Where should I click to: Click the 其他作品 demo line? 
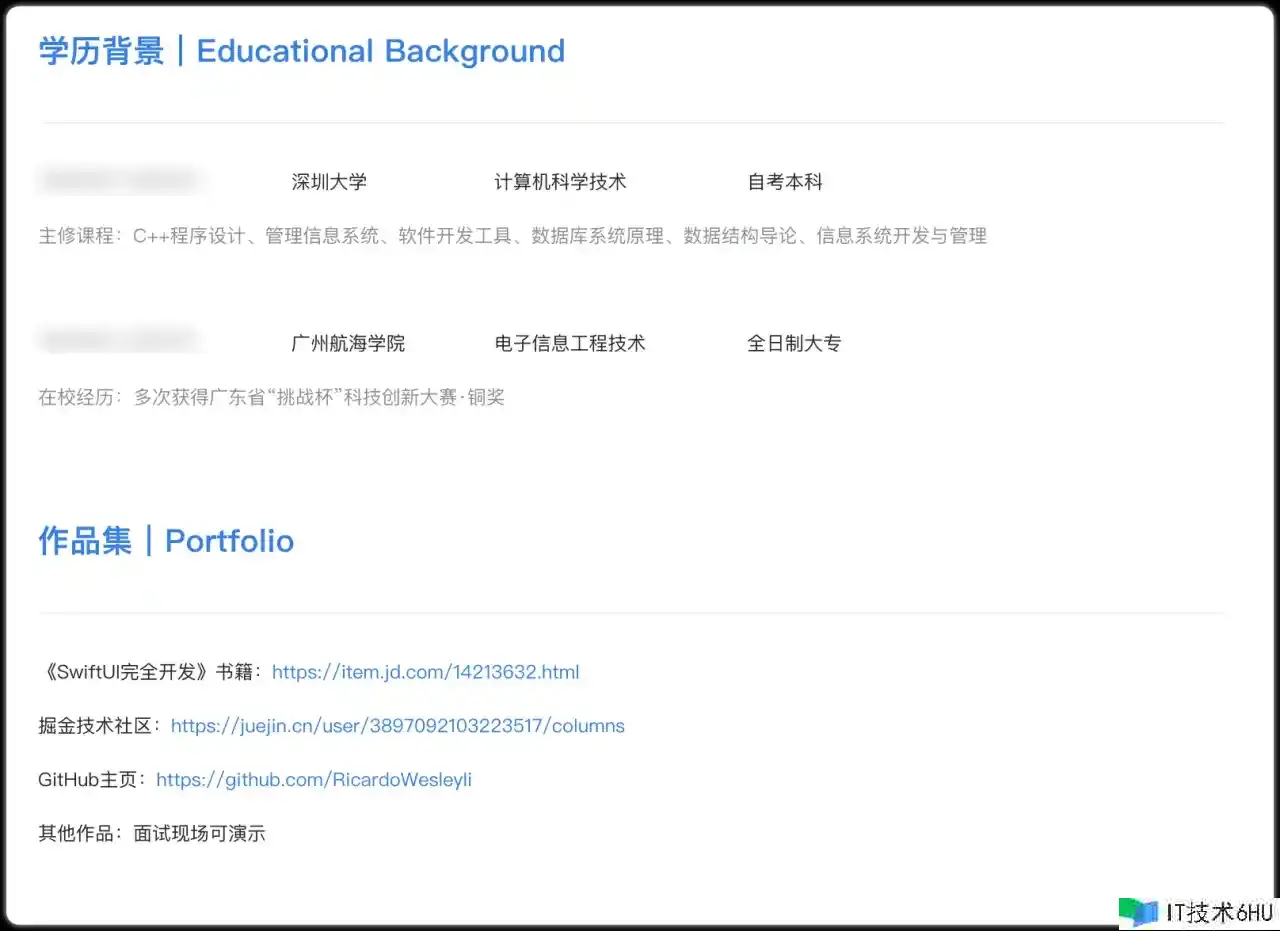tap(152, 834)
